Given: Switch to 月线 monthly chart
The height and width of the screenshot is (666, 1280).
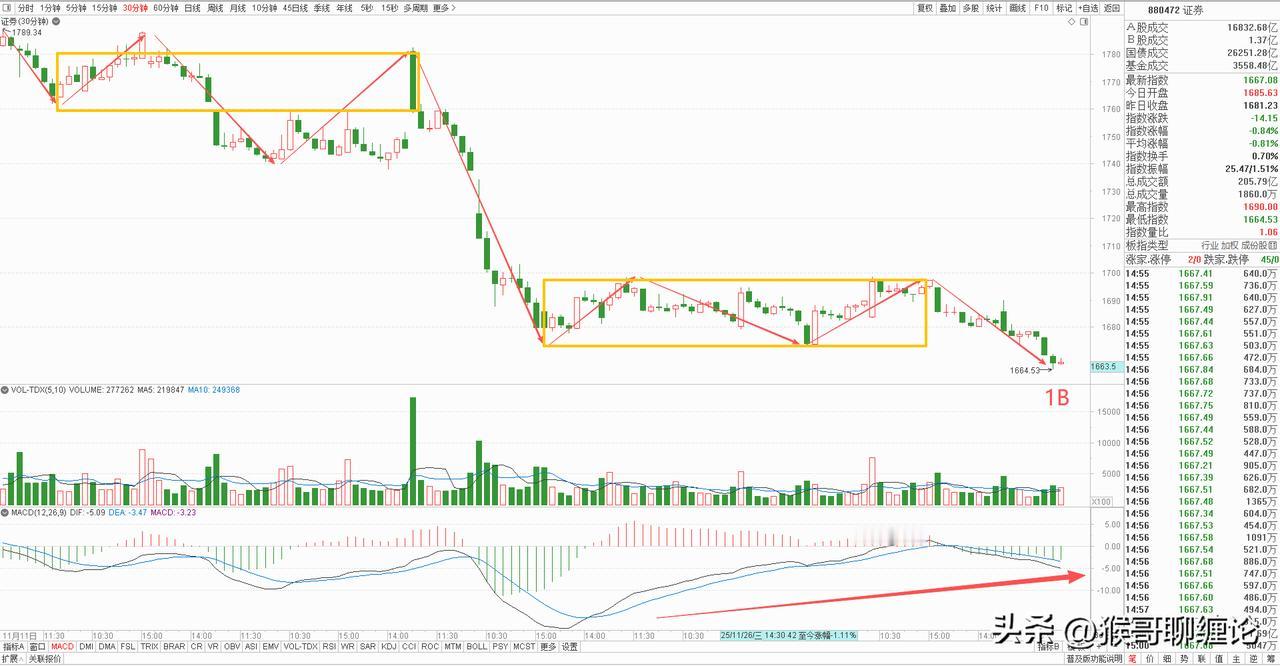Looking at the screenshot, I should pos(238,8).
